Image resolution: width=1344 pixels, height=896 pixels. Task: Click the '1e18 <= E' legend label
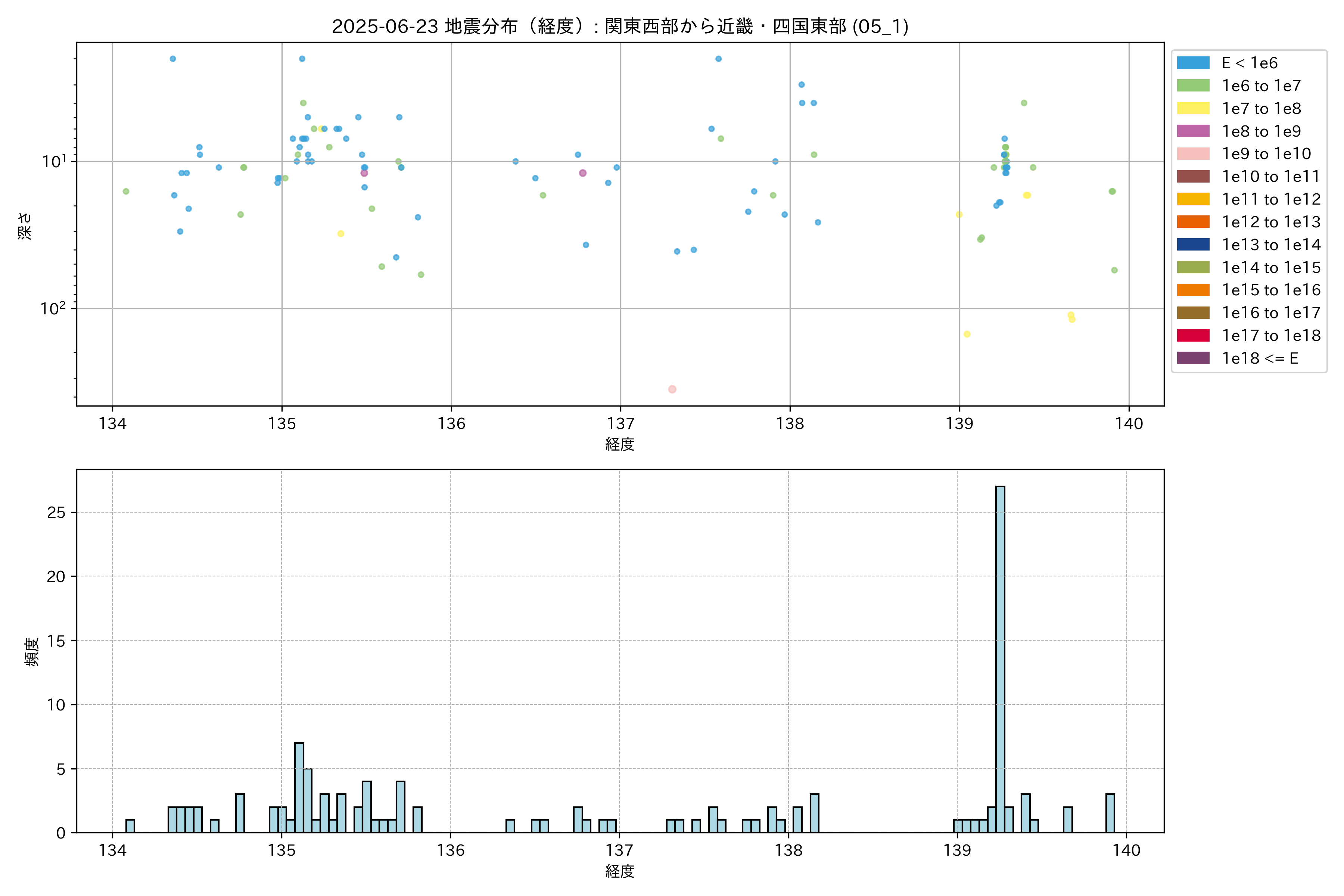coord(1260,358)
